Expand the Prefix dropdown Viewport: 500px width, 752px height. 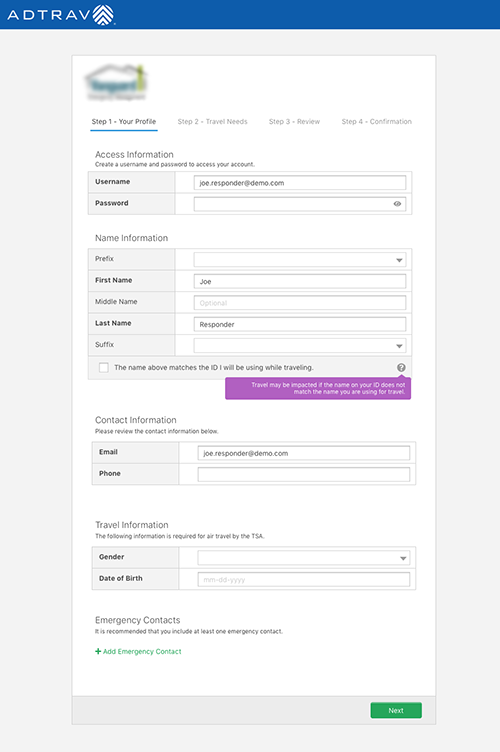tap(300, 259)
